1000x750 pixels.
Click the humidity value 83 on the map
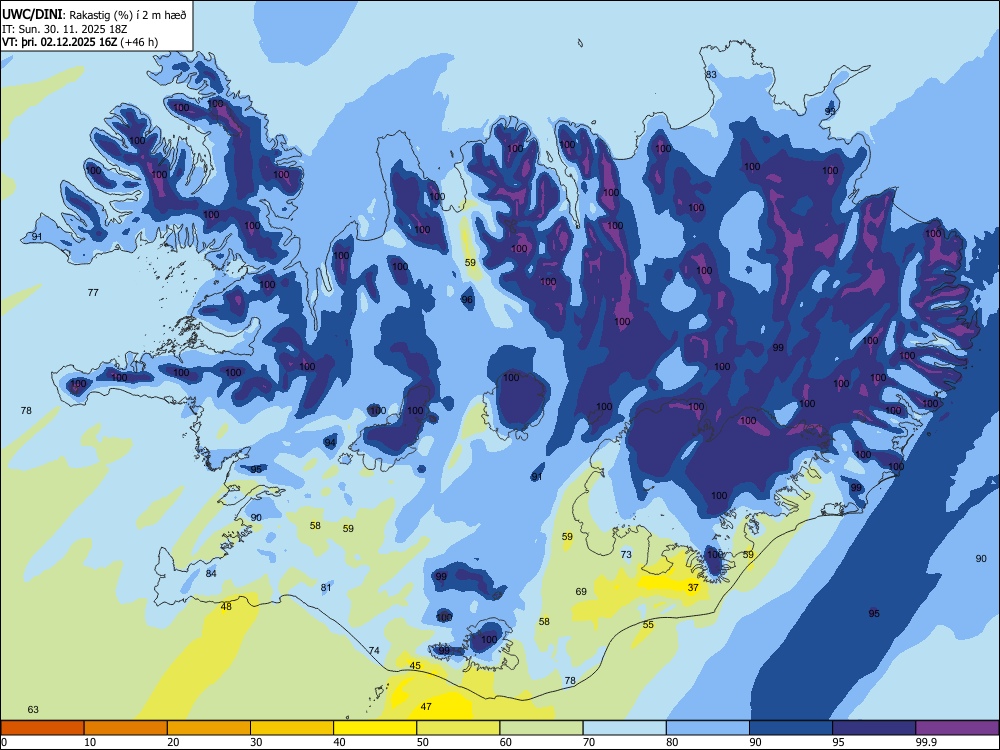tap(710, 74)
